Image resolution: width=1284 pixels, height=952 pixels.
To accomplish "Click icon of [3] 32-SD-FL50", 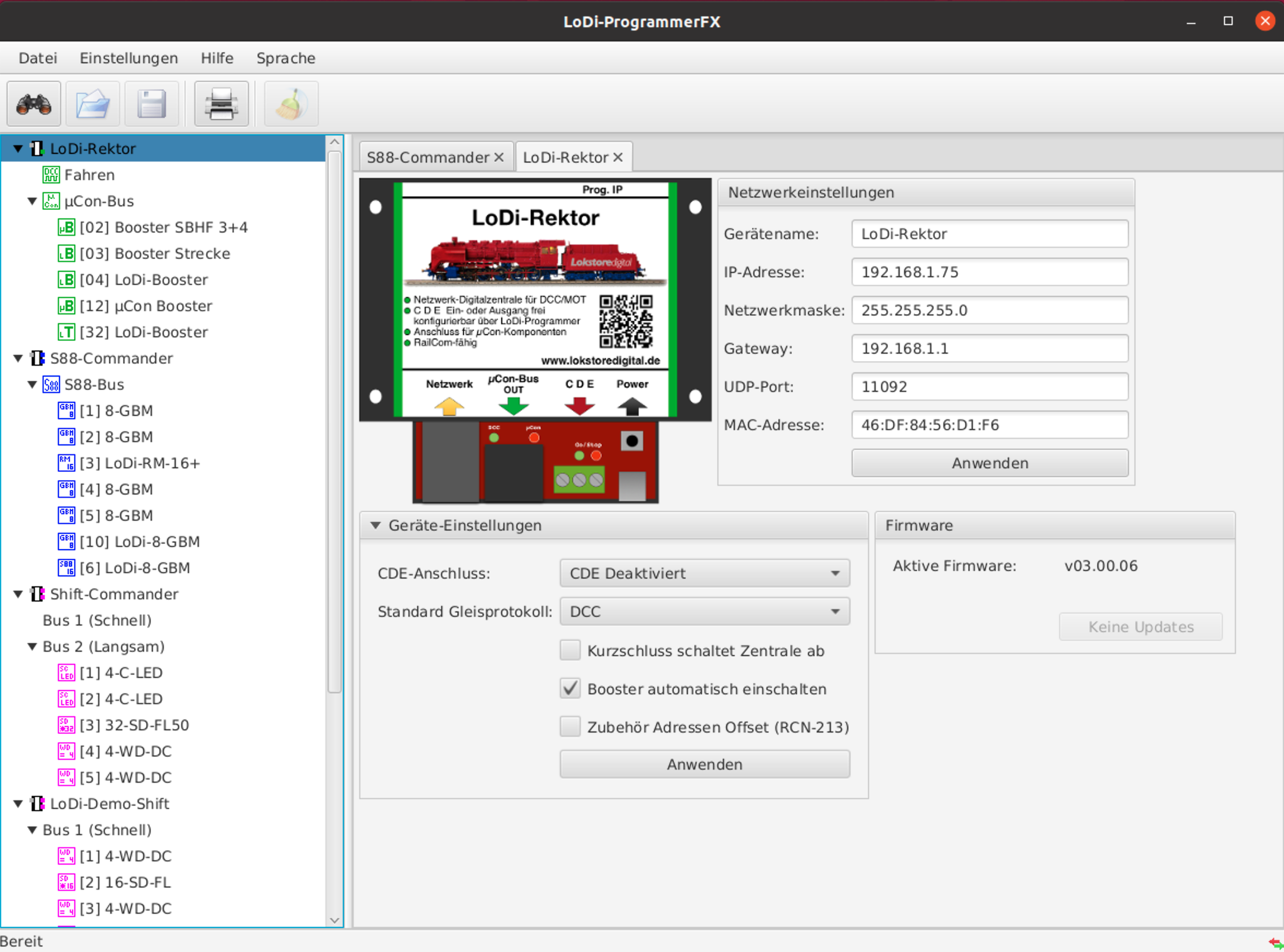I will (x=66, y=725).
